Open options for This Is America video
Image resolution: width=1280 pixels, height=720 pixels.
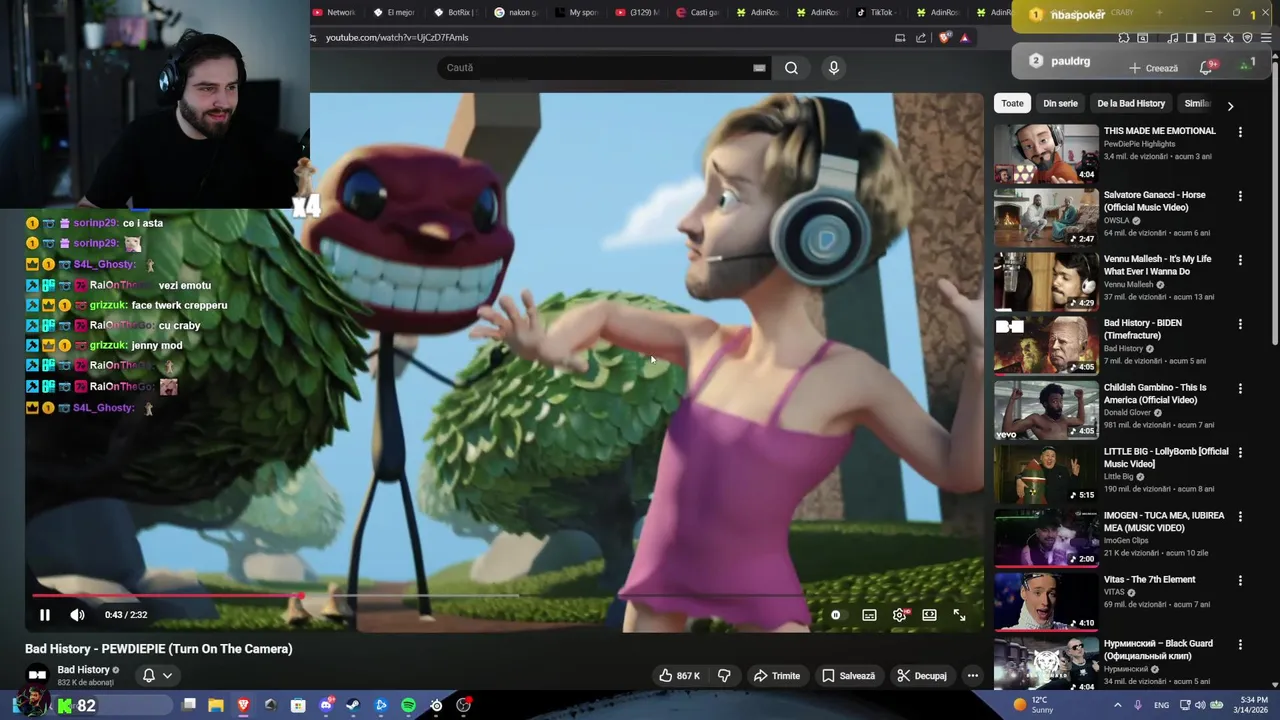pos(1240,388)
